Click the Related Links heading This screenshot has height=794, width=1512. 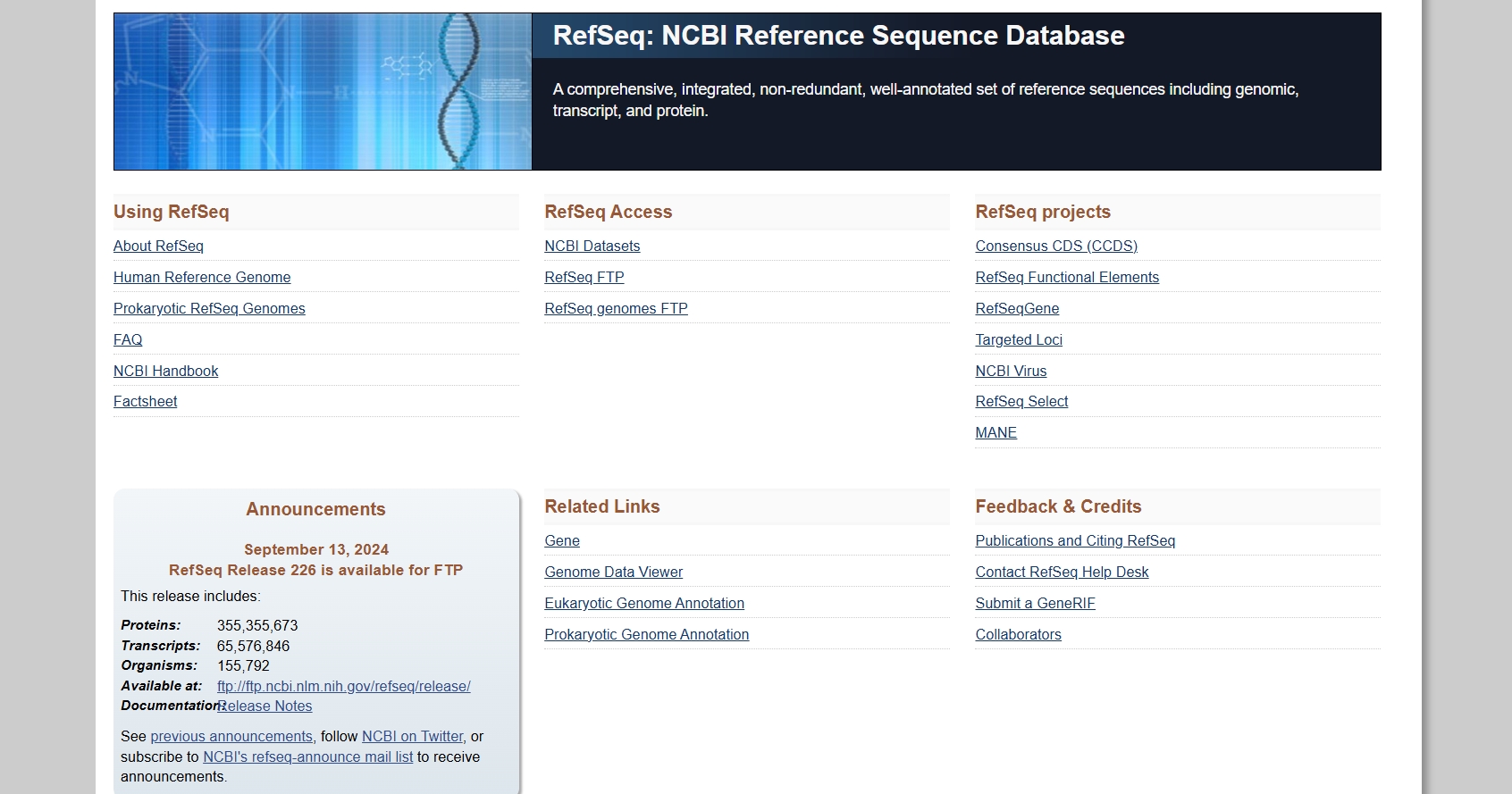tap(602, 506)
